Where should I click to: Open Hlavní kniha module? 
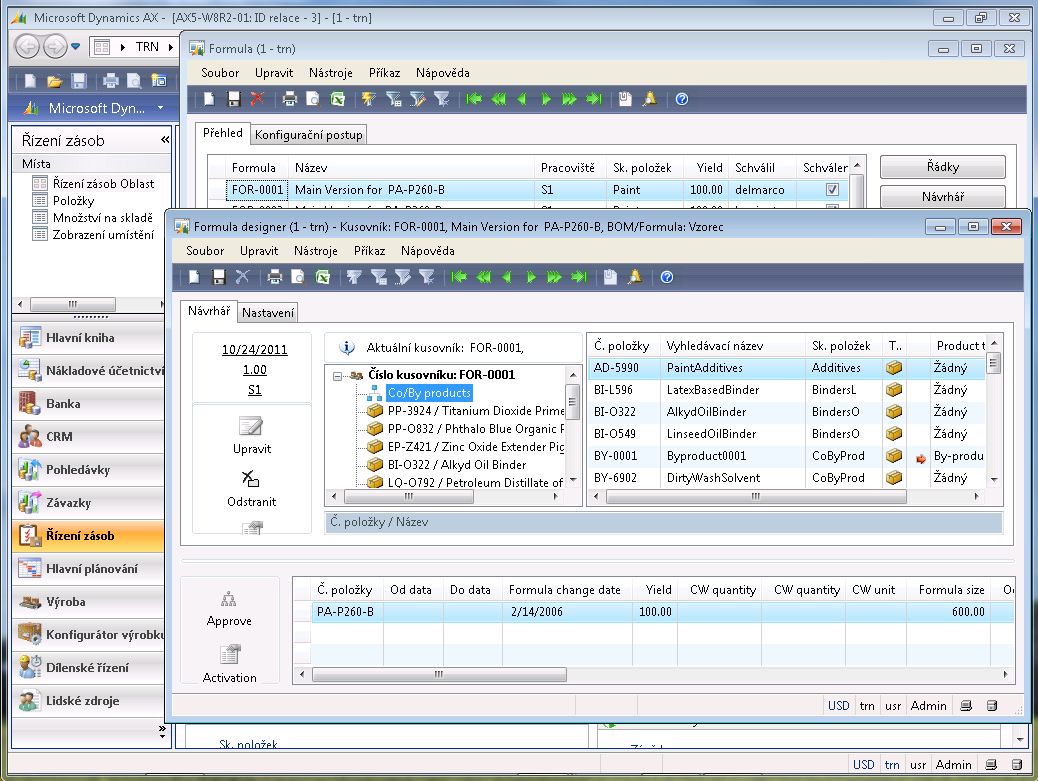click(88, 338)
